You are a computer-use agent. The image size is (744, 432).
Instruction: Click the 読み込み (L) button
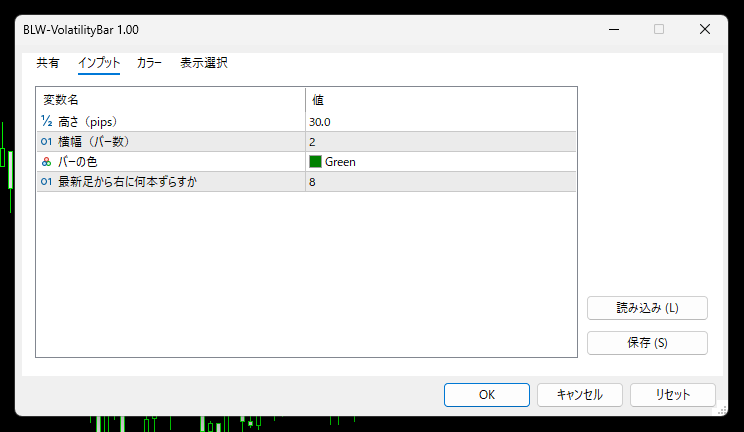point(647,308)
